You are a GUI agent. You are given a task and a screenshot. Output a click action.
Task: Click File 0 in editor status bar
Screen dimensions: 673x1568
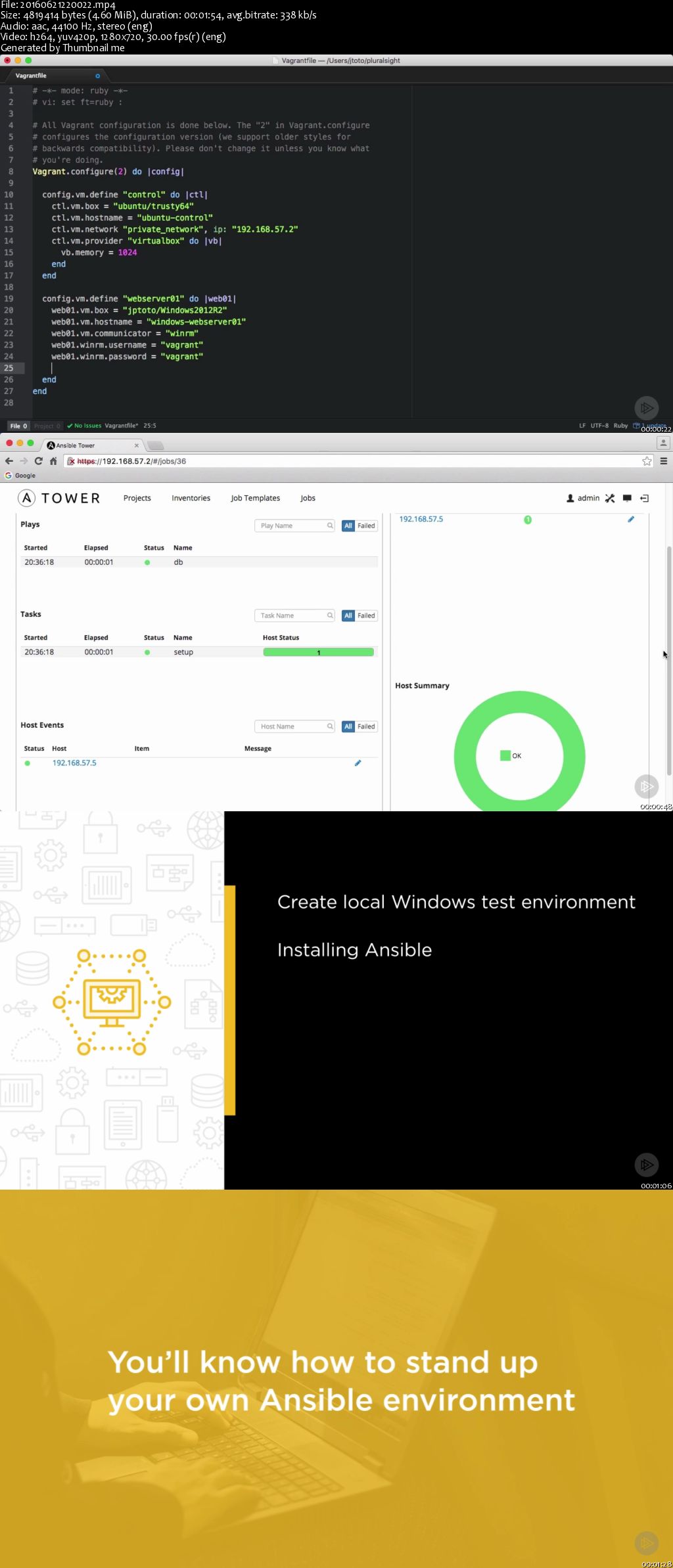[x=18, y=426]
